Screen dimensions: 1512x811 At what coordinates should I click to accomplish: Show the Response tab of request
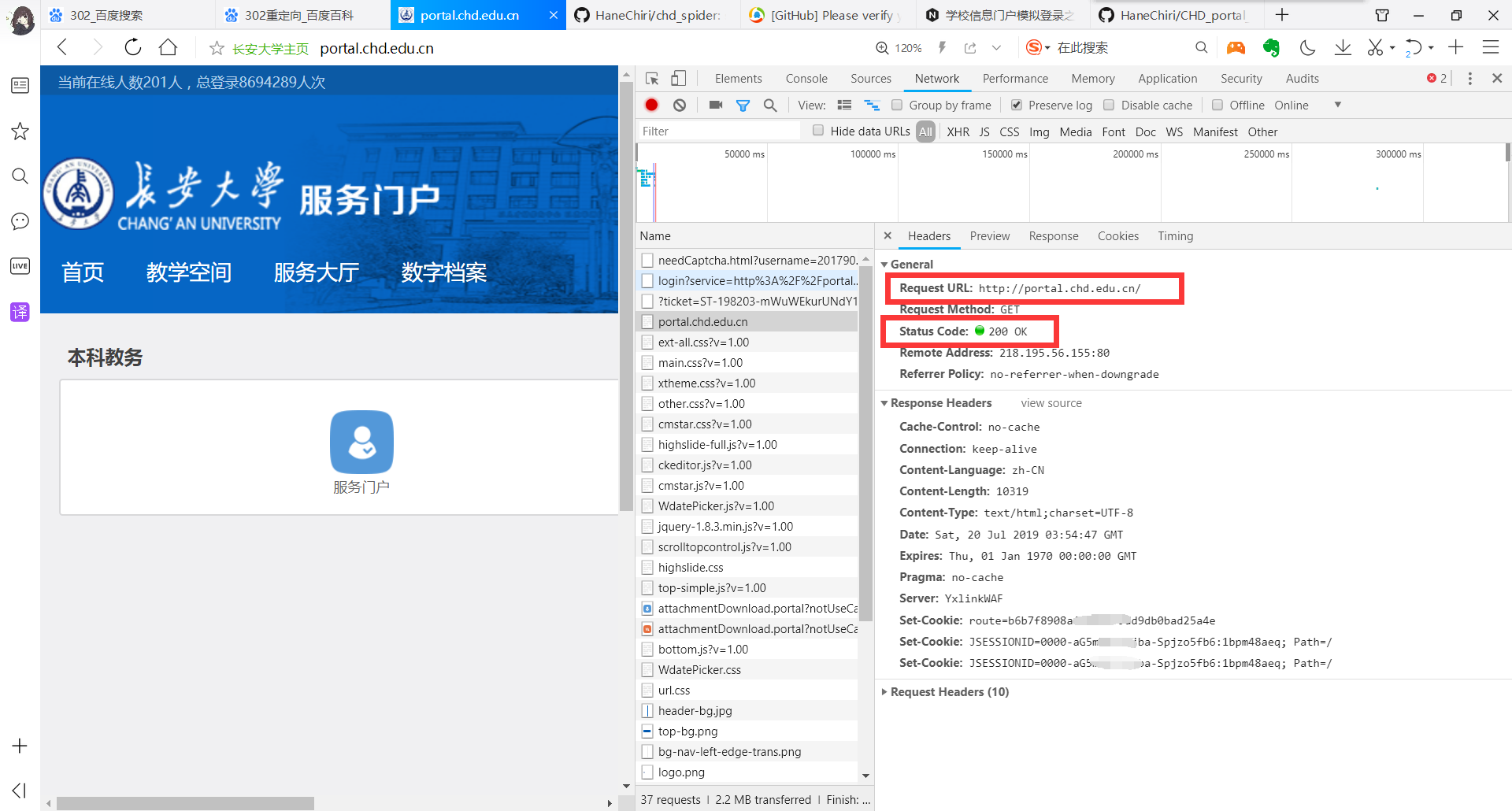pos(1054,236)
